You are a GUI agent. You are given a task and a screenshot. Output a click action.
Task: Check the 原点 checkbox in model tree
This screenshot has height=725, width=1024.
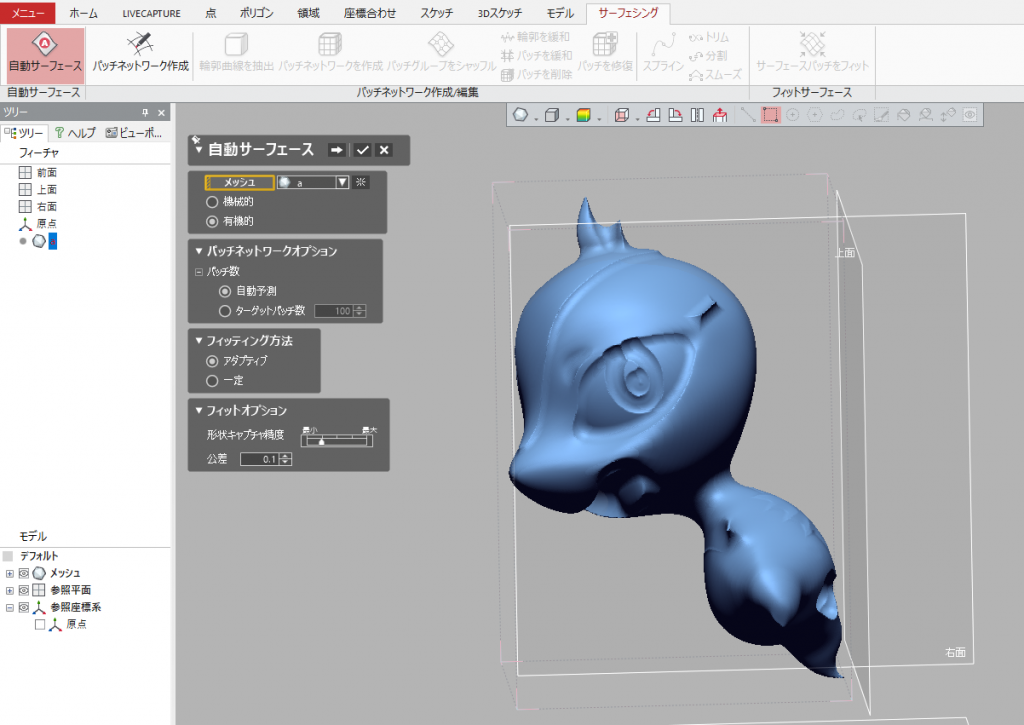tap(40, 624)
